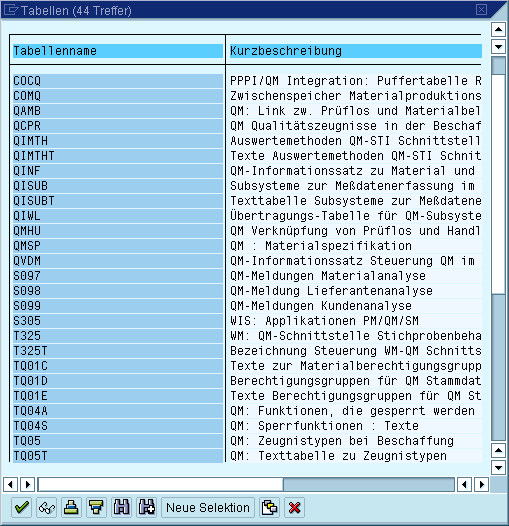Image resolution: width=509 pixels, height=526 pixels.
Task: Print the hit list with the printer icon
Action: 71,507
